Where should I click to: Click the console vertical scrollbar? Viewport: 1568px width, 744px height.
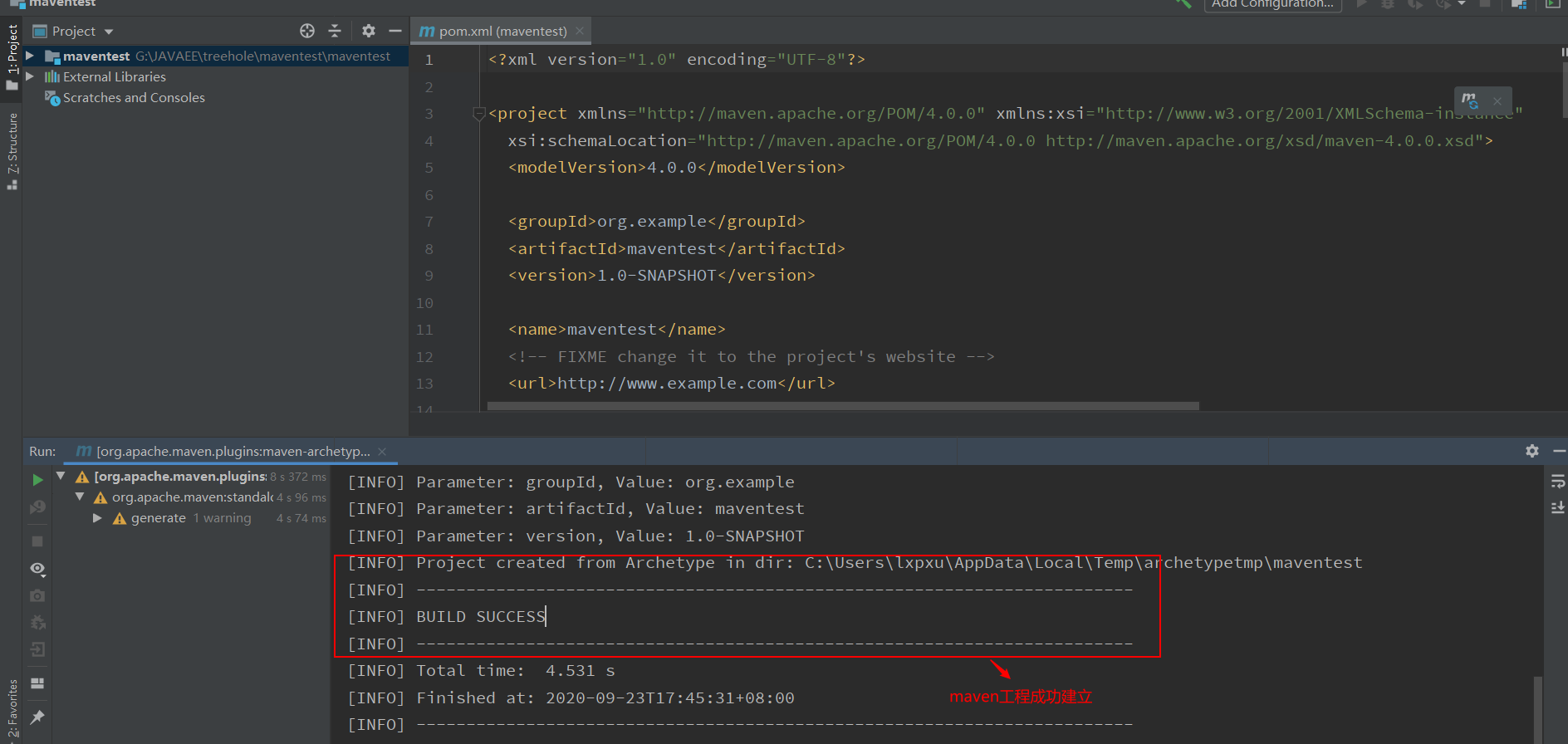click(x=1537, y=710)
